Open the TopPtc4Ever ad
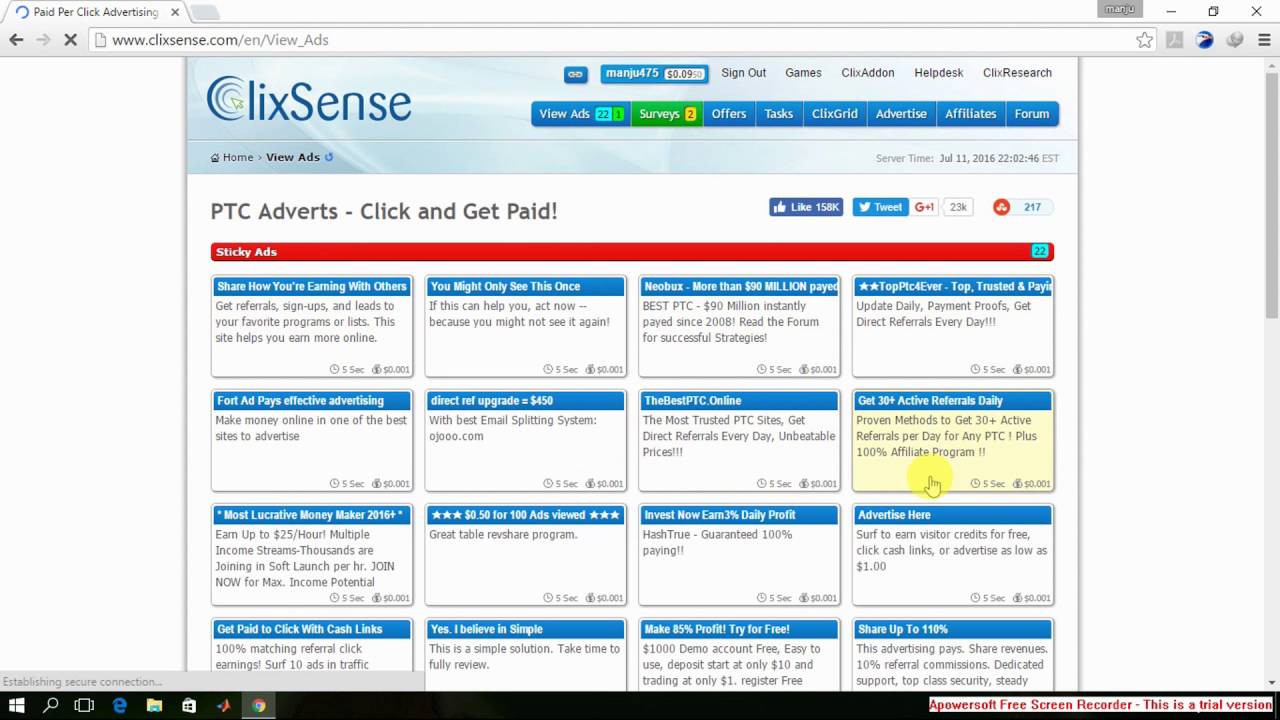This screenshot has width=1280, height=720. (x=953, y=326)
